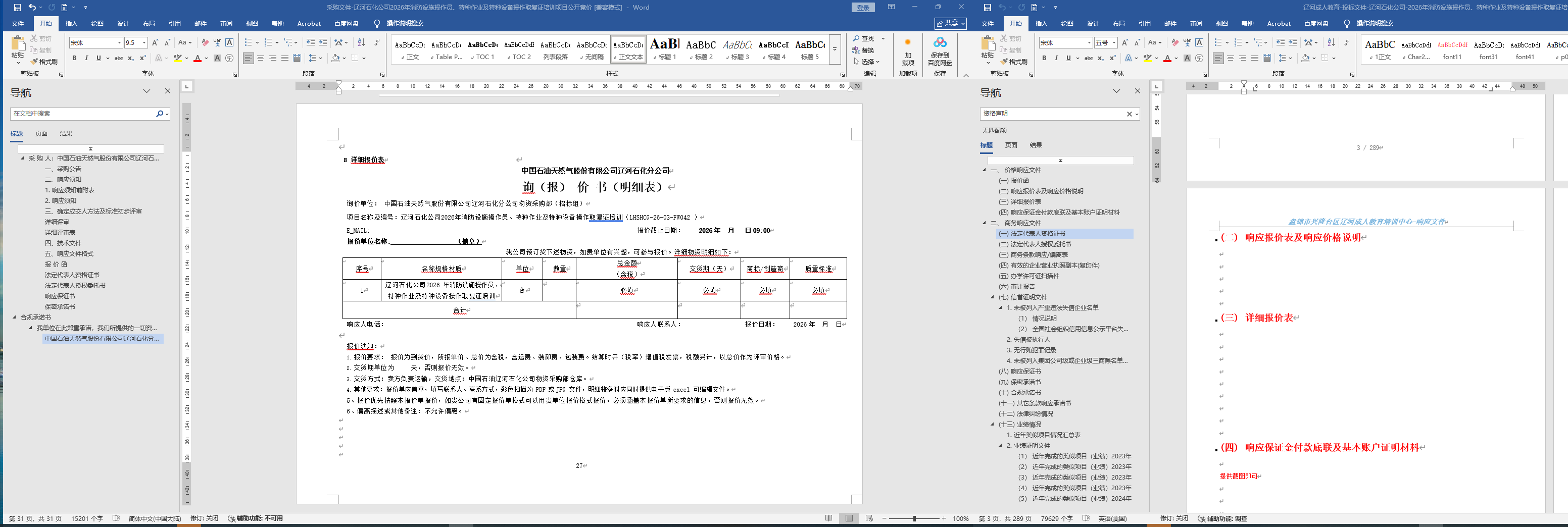1568x527 pixels.
Task: Toggle bold in right Word window
Action: (1044, 59)
